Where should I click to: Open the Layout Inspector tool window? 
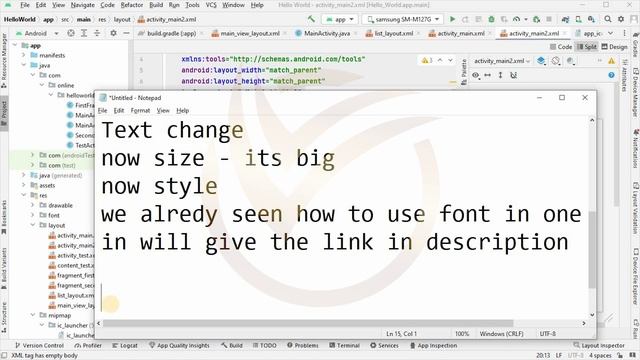599,345
